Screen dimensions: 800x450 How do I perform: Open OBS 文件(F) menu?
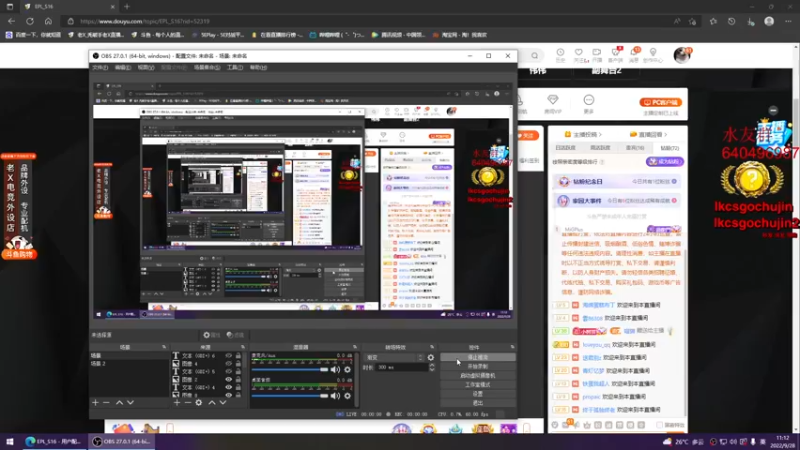click(x=100, y=67)
